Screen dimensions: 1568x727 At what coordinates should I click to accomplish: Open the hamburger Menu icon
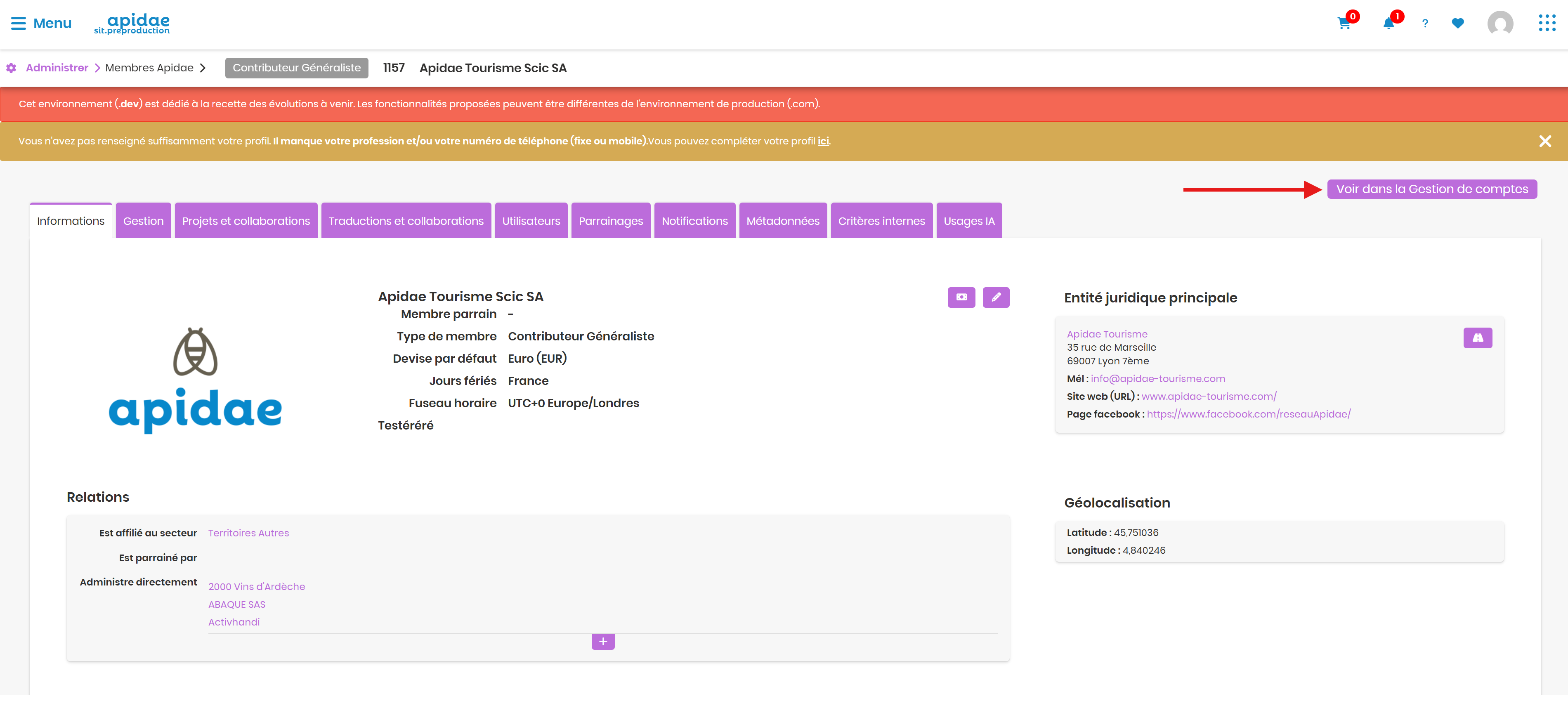[x=19, y=23]
